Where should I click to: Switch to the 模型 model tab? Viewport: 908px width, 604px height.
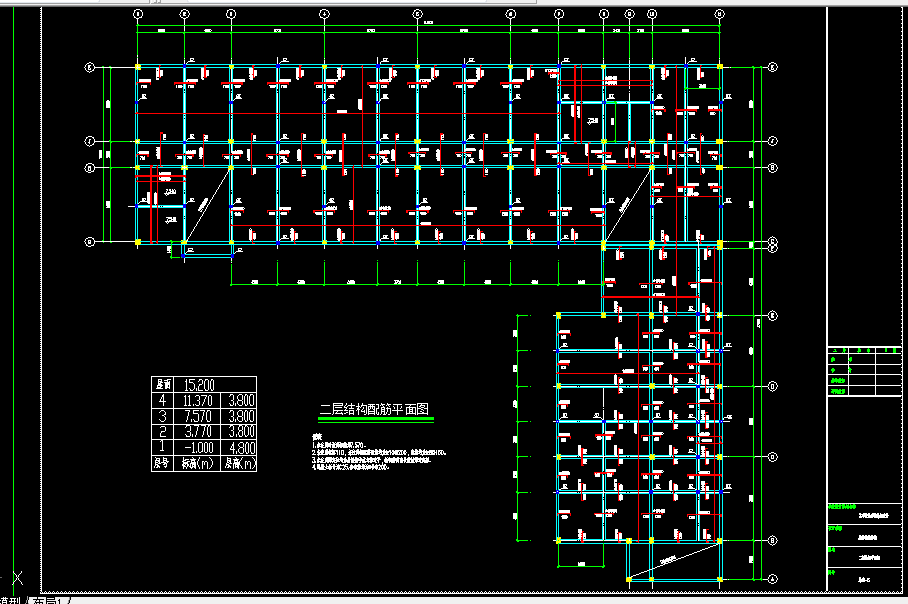(10, 601)
